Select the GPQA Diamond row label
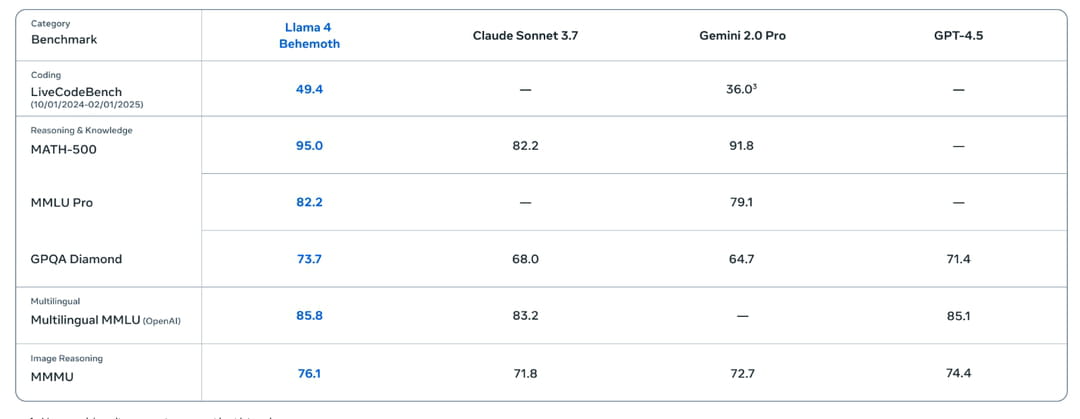This screenshot has height=419, width=1080. pos(76,259)
